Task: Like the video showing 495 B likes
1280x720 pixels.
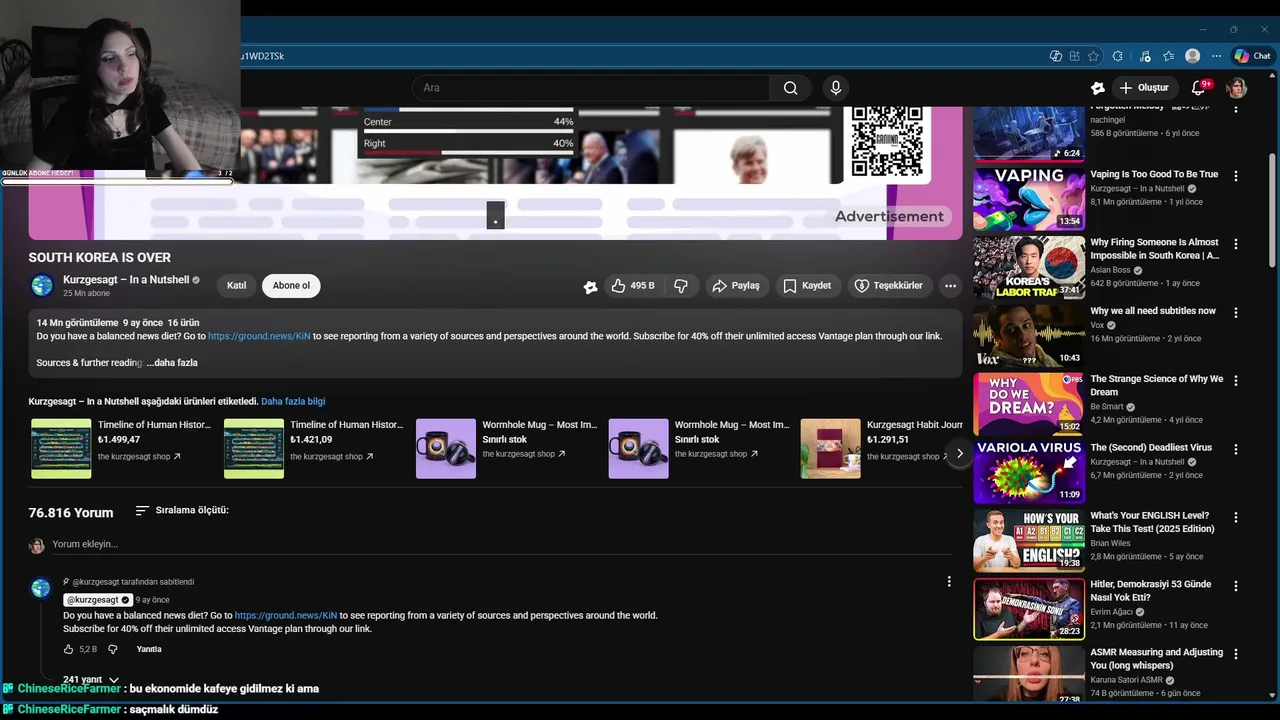Action: click(x=632, y=286)
